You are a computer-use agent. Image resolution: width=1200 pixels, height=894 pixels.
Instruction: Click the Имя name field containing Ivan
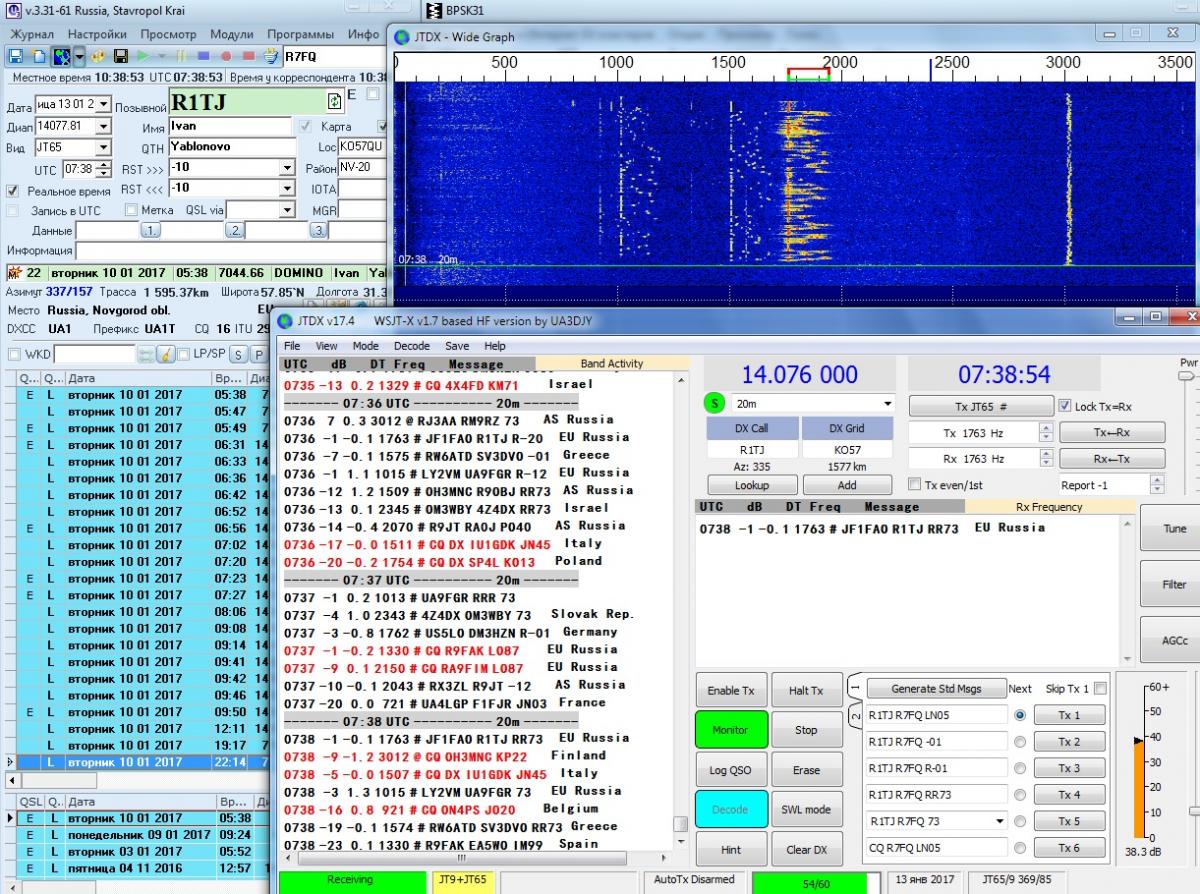click(x=228, y=127)
